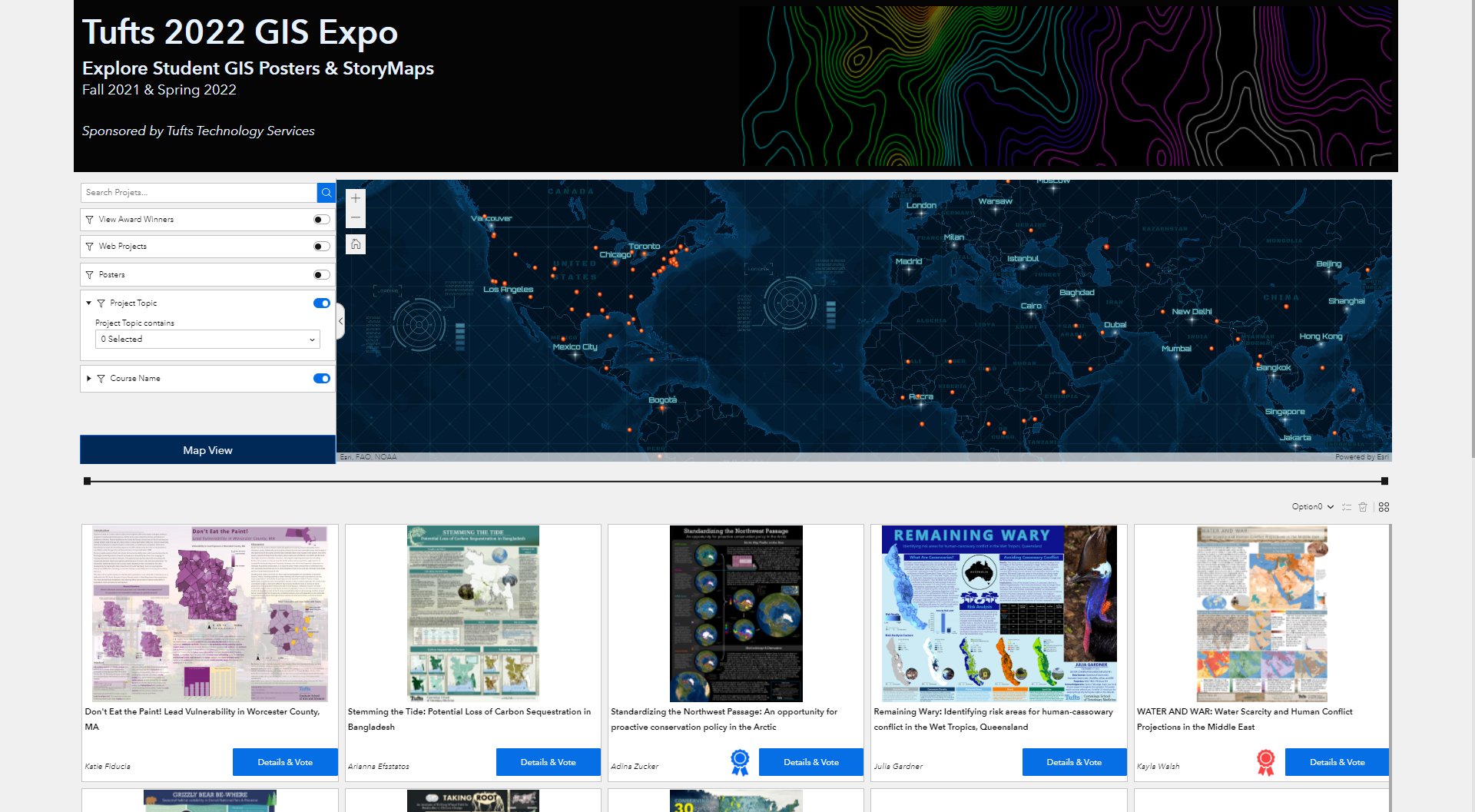Click Details & Vote for Kayla Walsh's project
The height and width of the screenshot is (812, 1475).
click(1337, 762)
